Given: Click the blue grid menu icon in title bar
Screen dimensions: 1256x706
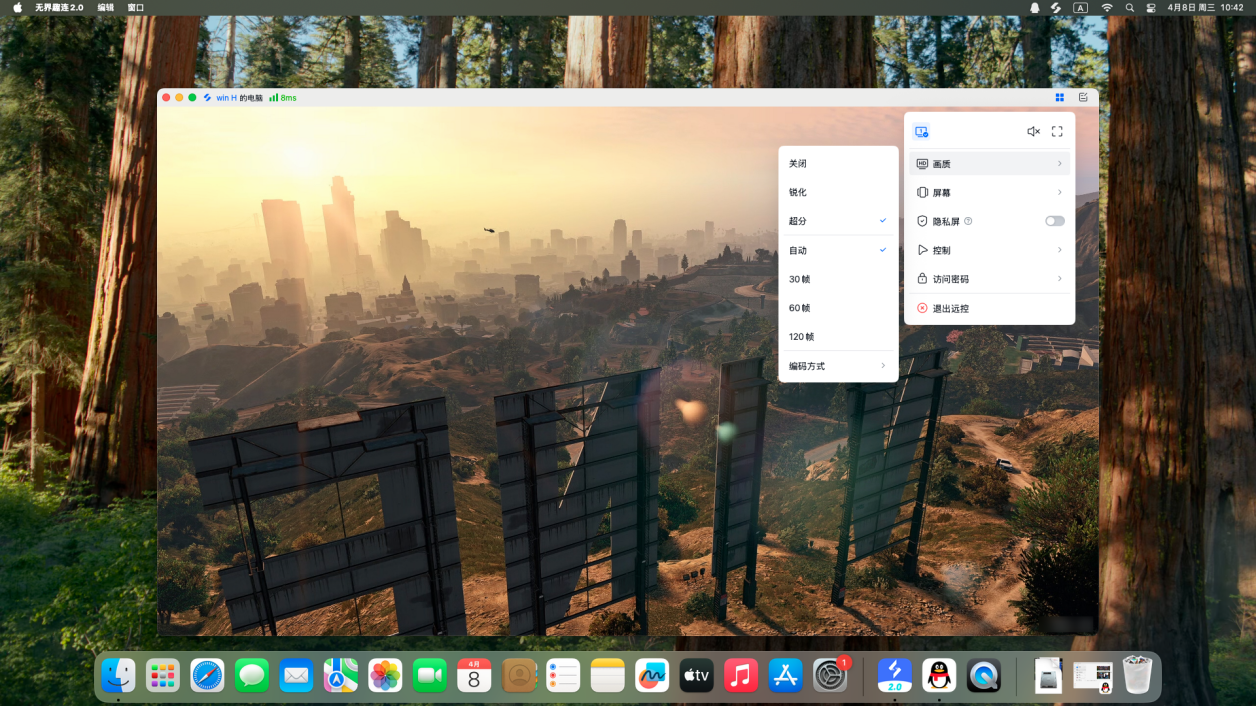Looking at the screenshot, I should click(x=1059, y=98).
